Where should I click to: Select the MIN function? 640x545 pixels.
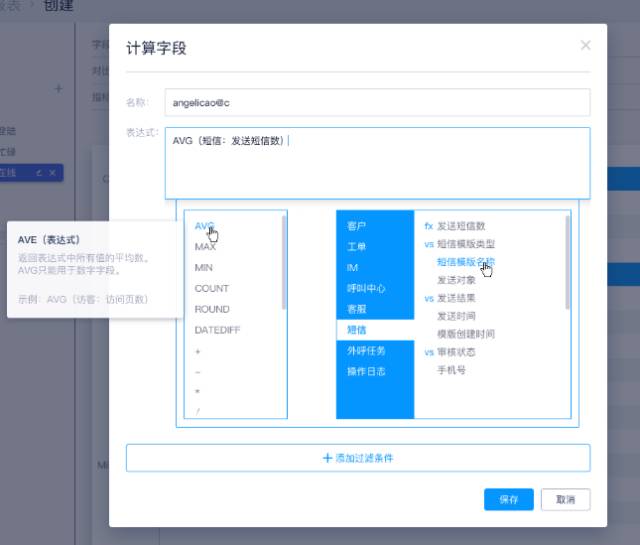pyautogui.click(x=204, y=267)
